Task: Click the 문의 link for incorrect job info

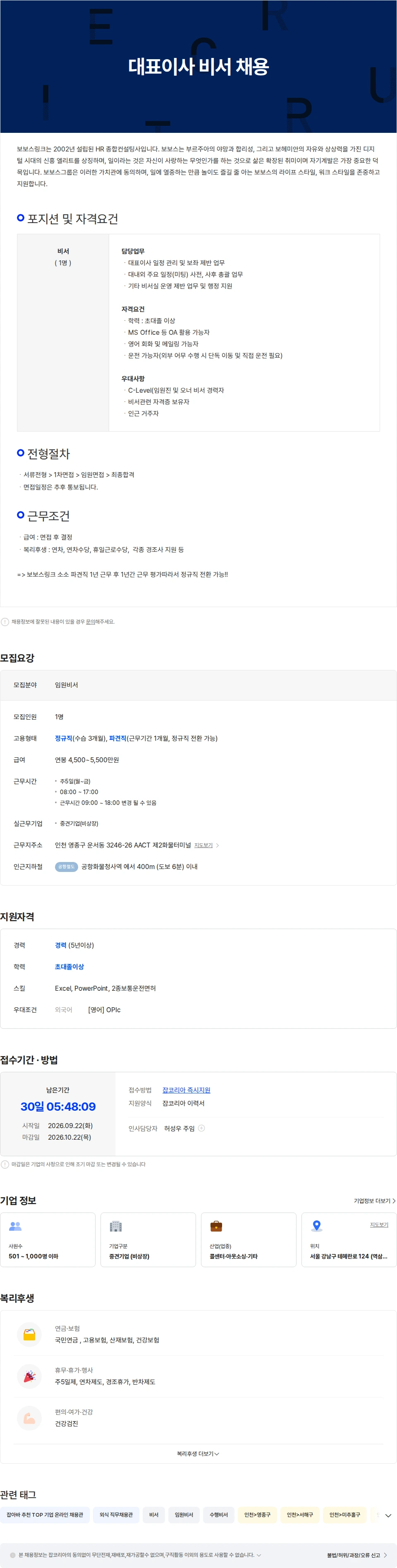Action: pyautogui.click(x=90, y=622)
